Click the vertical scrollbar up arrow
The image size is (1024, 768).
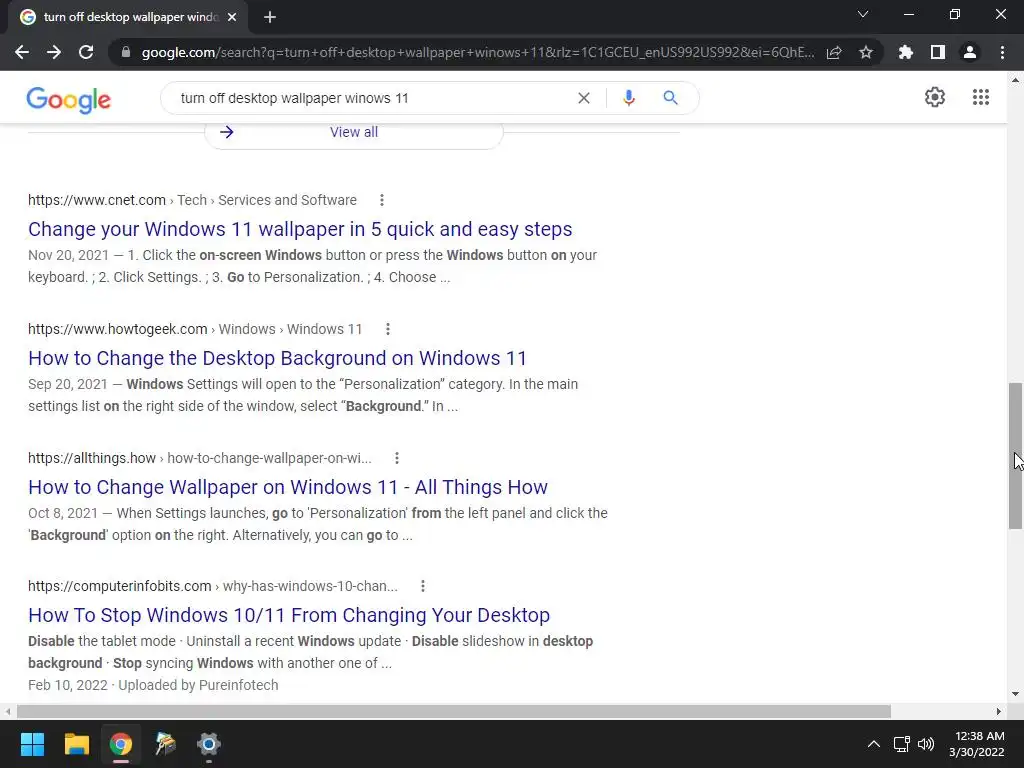point(1015,80)
